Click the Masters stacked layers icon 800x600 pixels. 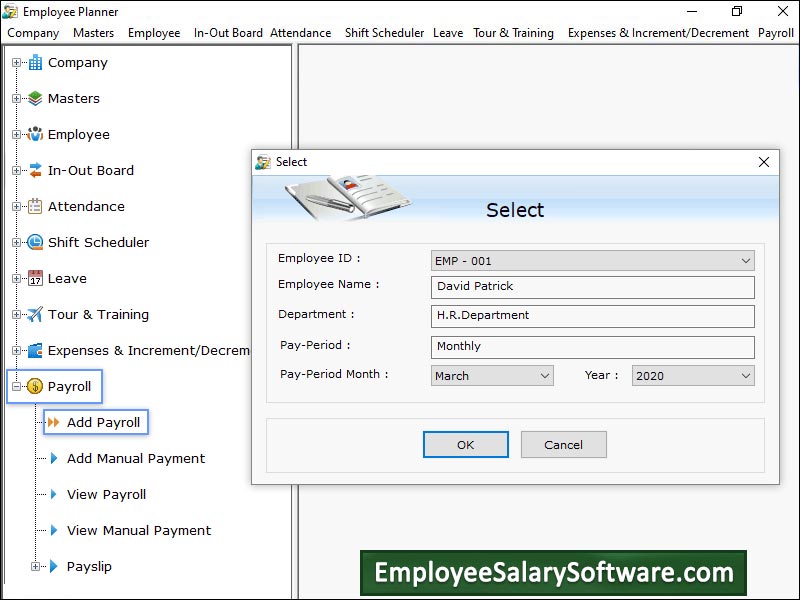(35, 99)
